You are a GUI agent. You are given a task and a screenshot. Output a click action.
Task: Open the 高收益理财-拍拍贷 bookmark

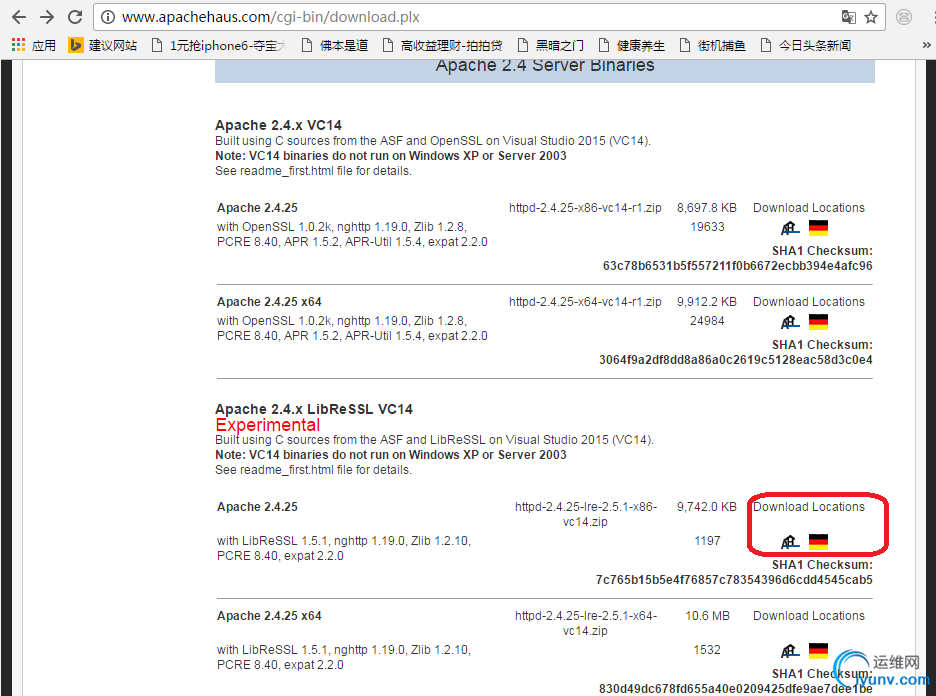coord(442,45)
